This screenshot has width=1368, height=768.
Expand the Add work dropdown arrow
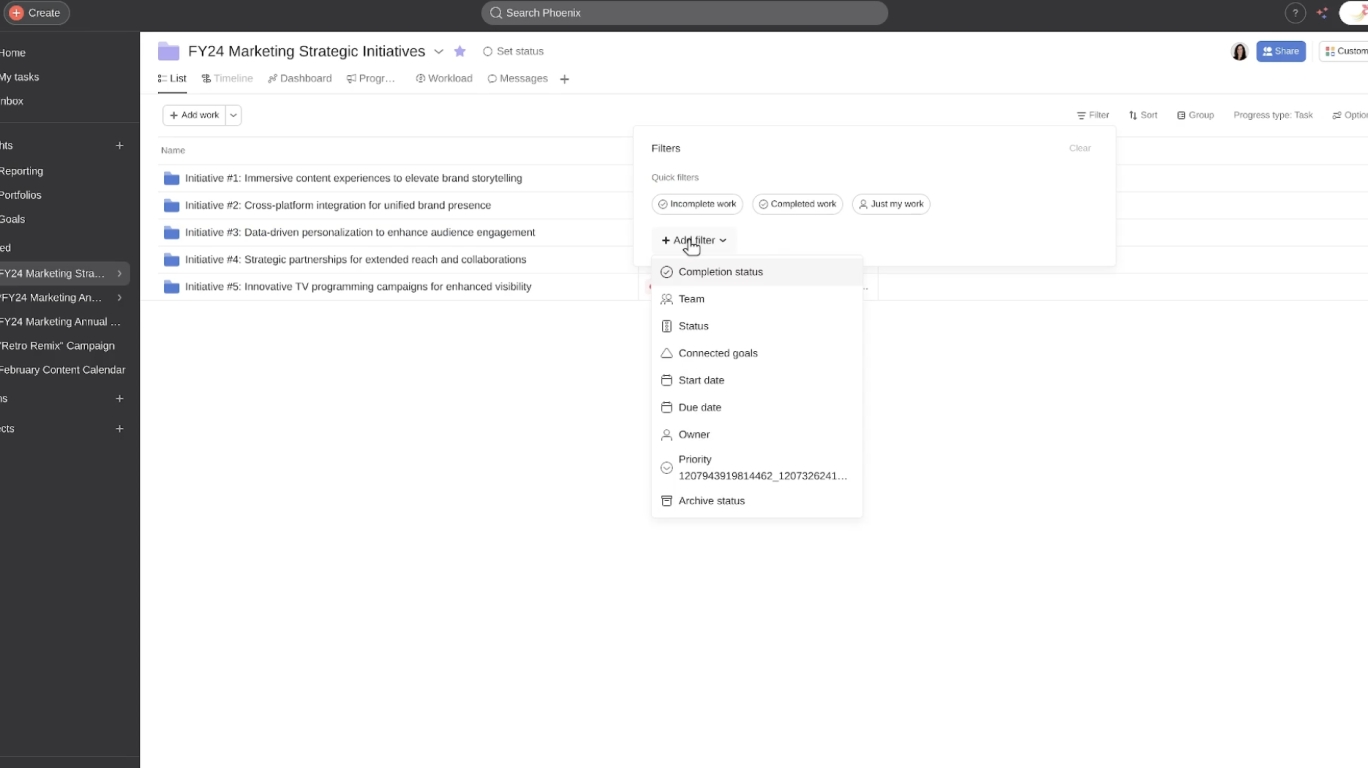pyautogui.click(x=232, y=114)
